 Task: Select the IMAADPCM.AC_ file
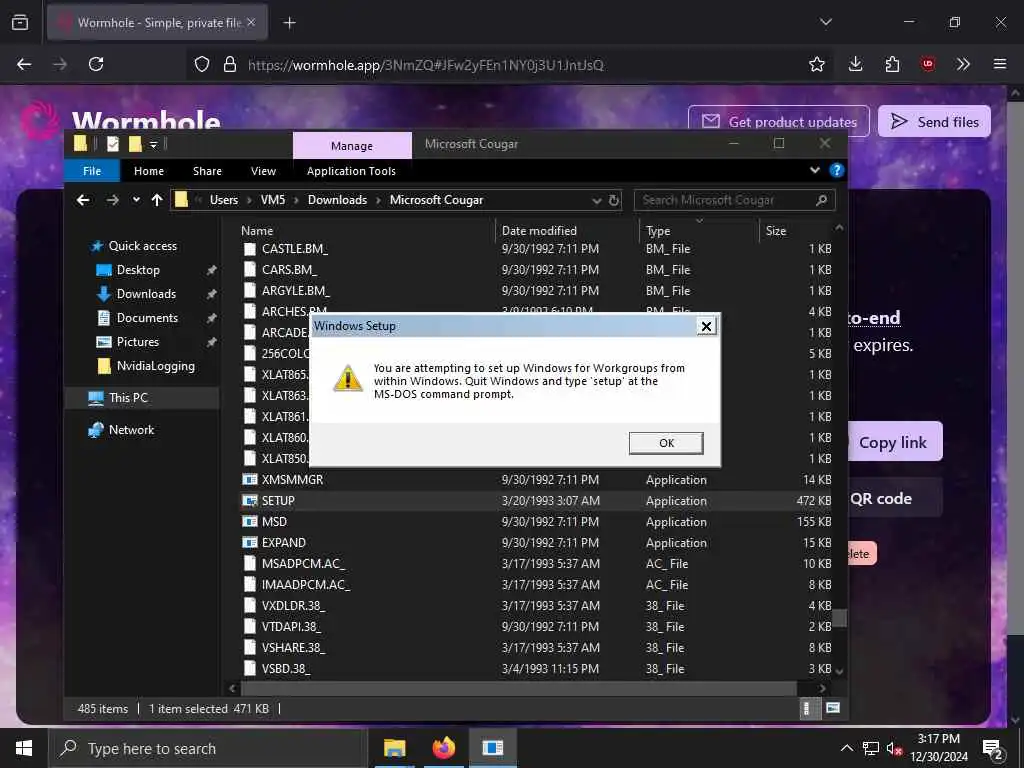click(306, 584)
